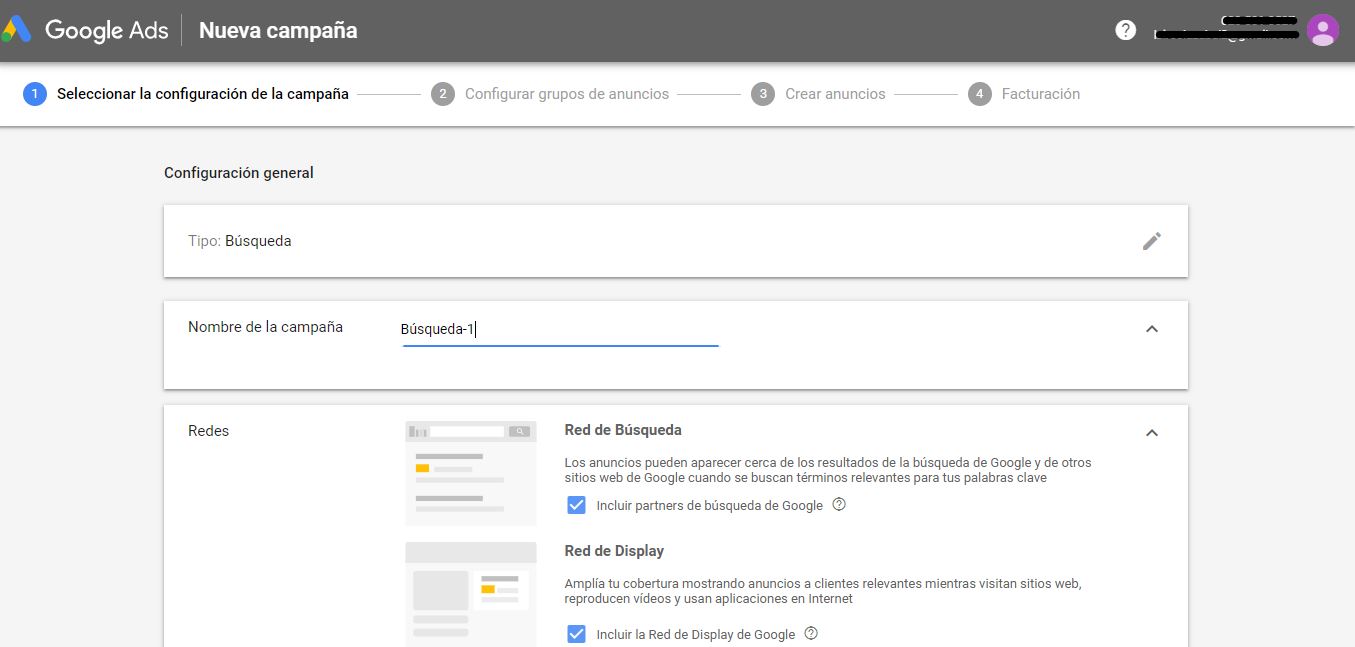Click help icon beside Display Network option
The width and height of the screenshot is (1355, 647).
811,634
